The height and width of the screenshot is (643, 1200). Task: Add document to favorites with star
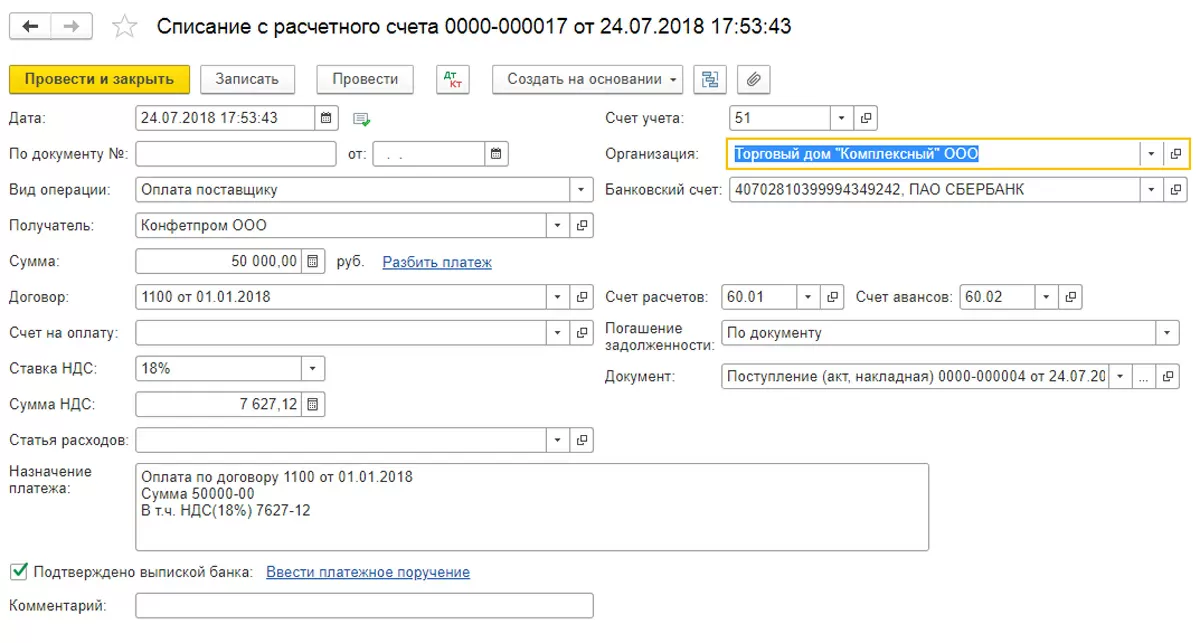click(x=125, y=27)
